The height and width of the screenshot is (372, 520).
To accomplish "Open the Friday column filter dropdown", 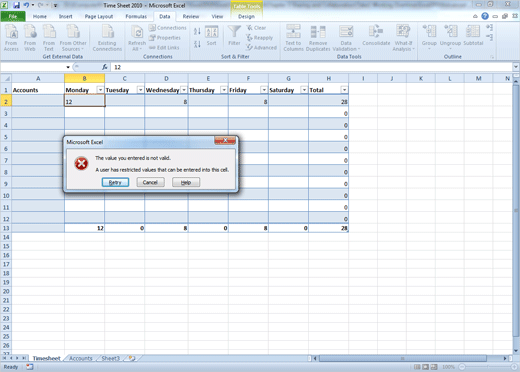I will point(264,90).
